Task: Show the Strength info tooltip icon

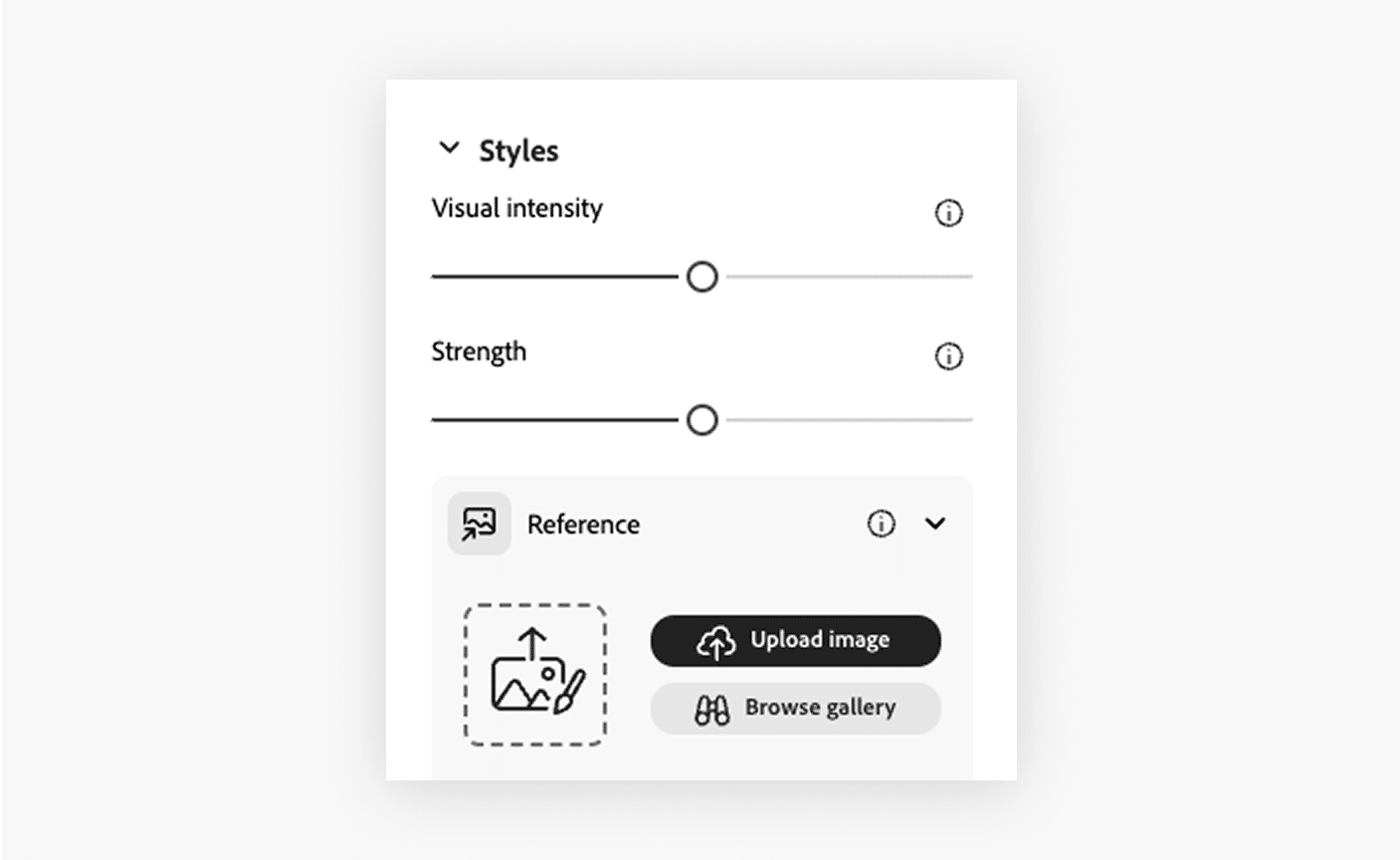Action: tap(948, 356)
